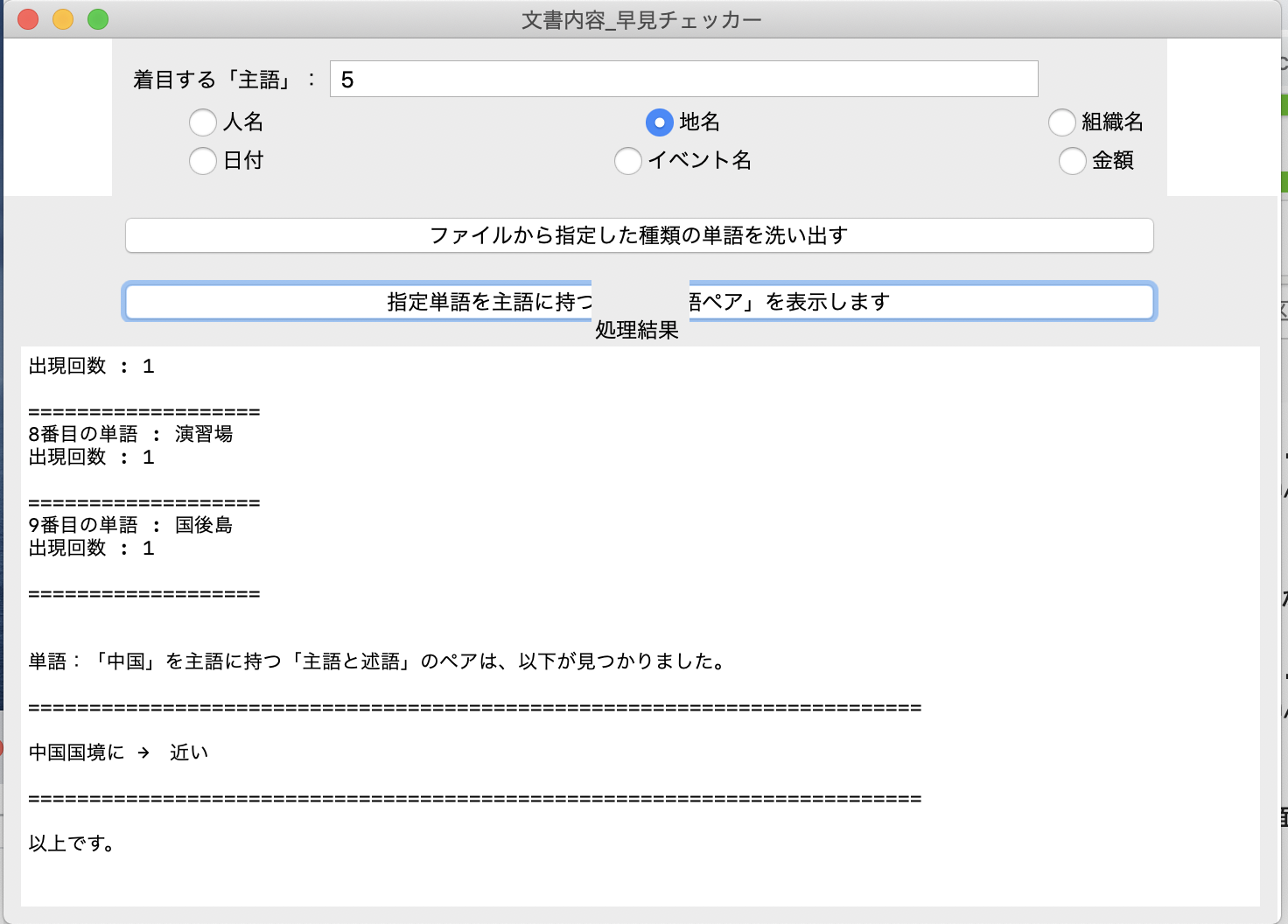Select the 金額 radio button

[x=1073, y=161]
